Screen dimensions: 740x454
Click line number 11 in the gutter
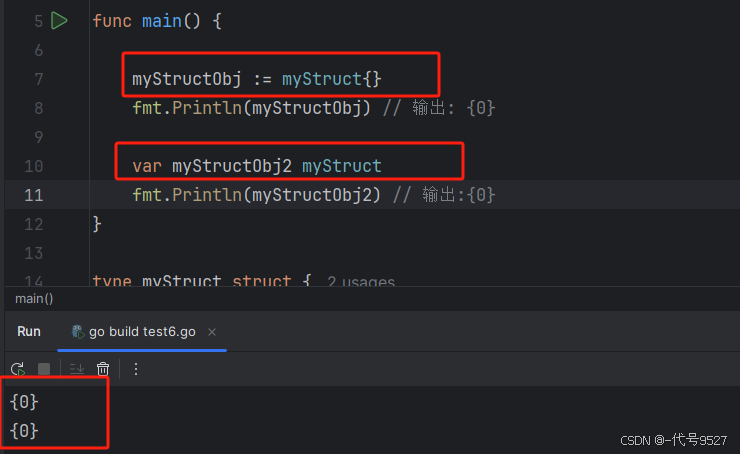(x=34, y=194)
